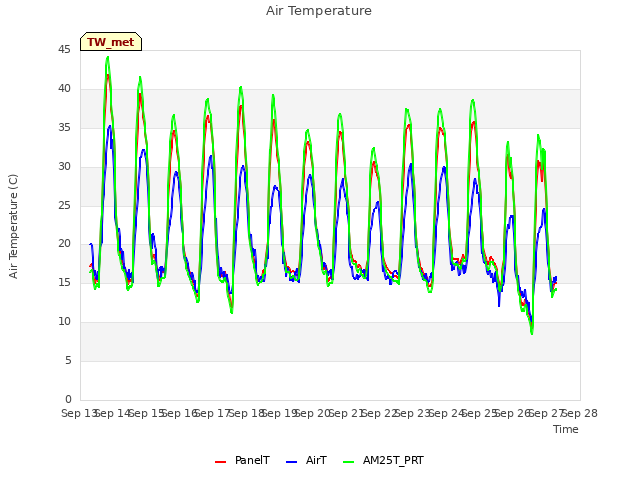Click the 20 y-axis tick label
This screenshot has height=480, width=640.
(x=64, y=244)
